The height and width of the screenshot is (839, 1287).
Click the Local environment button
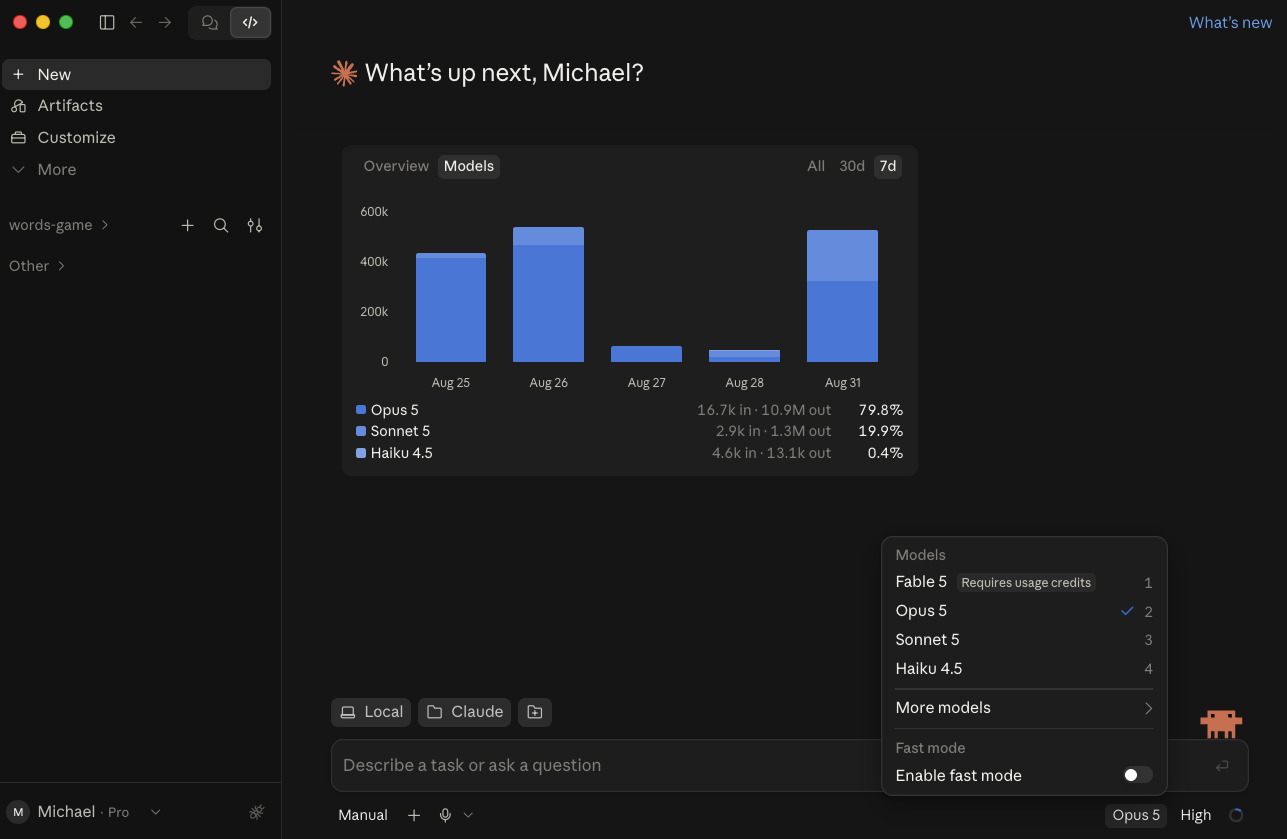(371, 712)
